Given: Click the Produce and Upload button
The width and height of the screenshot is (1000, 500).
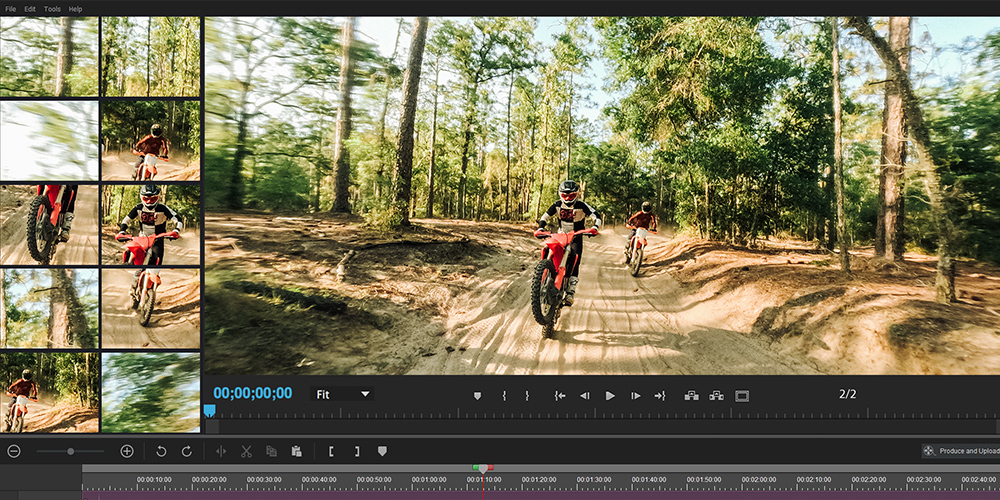Looking at the screenshot, I should 961,451.
